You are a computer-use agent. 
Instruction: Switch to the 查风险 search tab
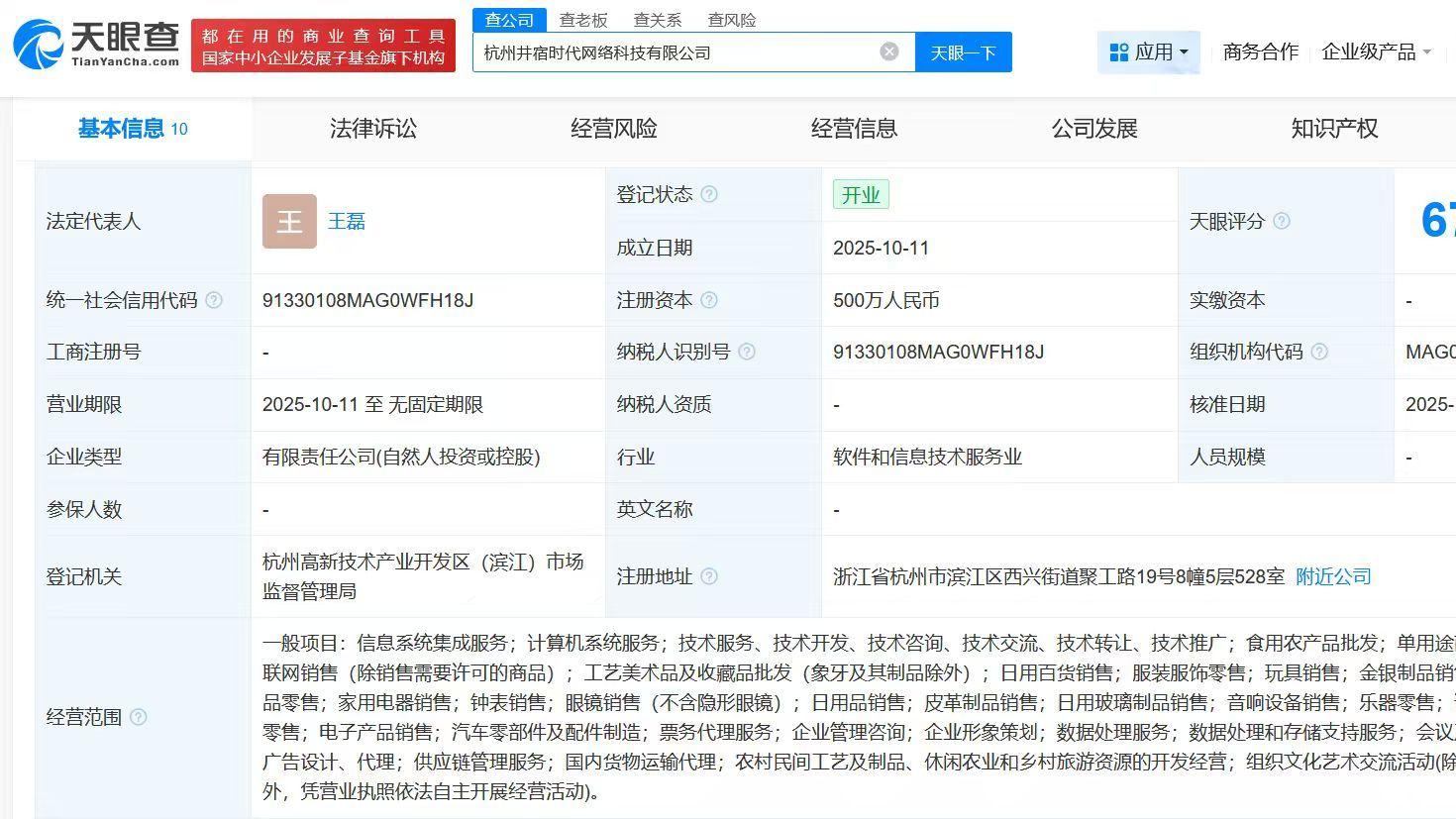point(732,20)
